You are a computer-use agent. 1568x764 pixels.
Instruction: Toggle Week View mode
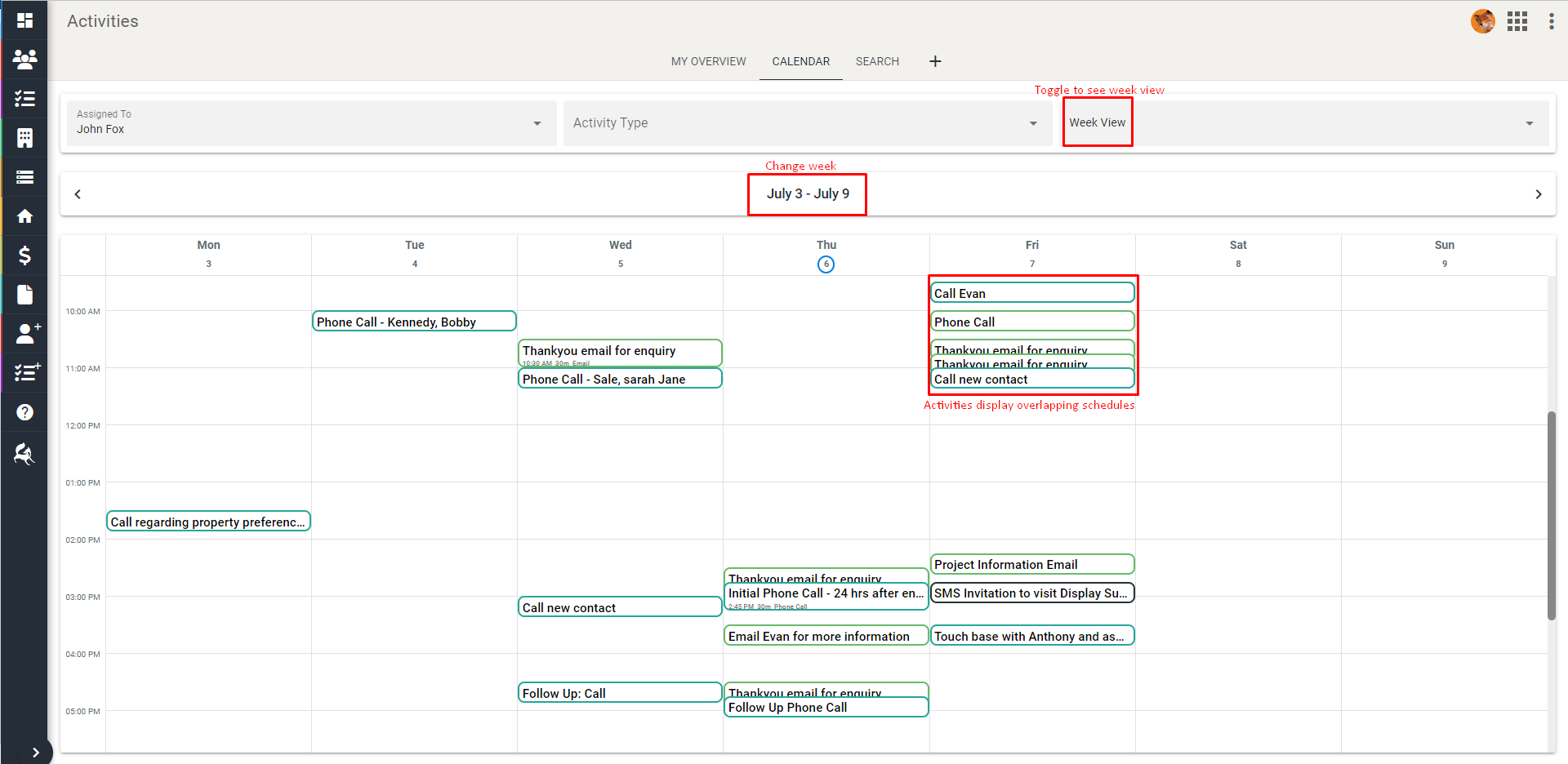click(1097, 122)
